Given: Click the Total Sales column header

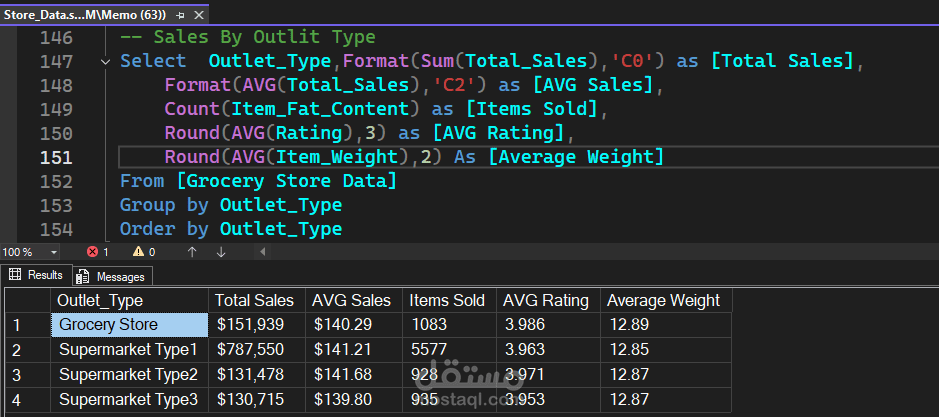Looking at the screenshot, I should click(254, 301).
